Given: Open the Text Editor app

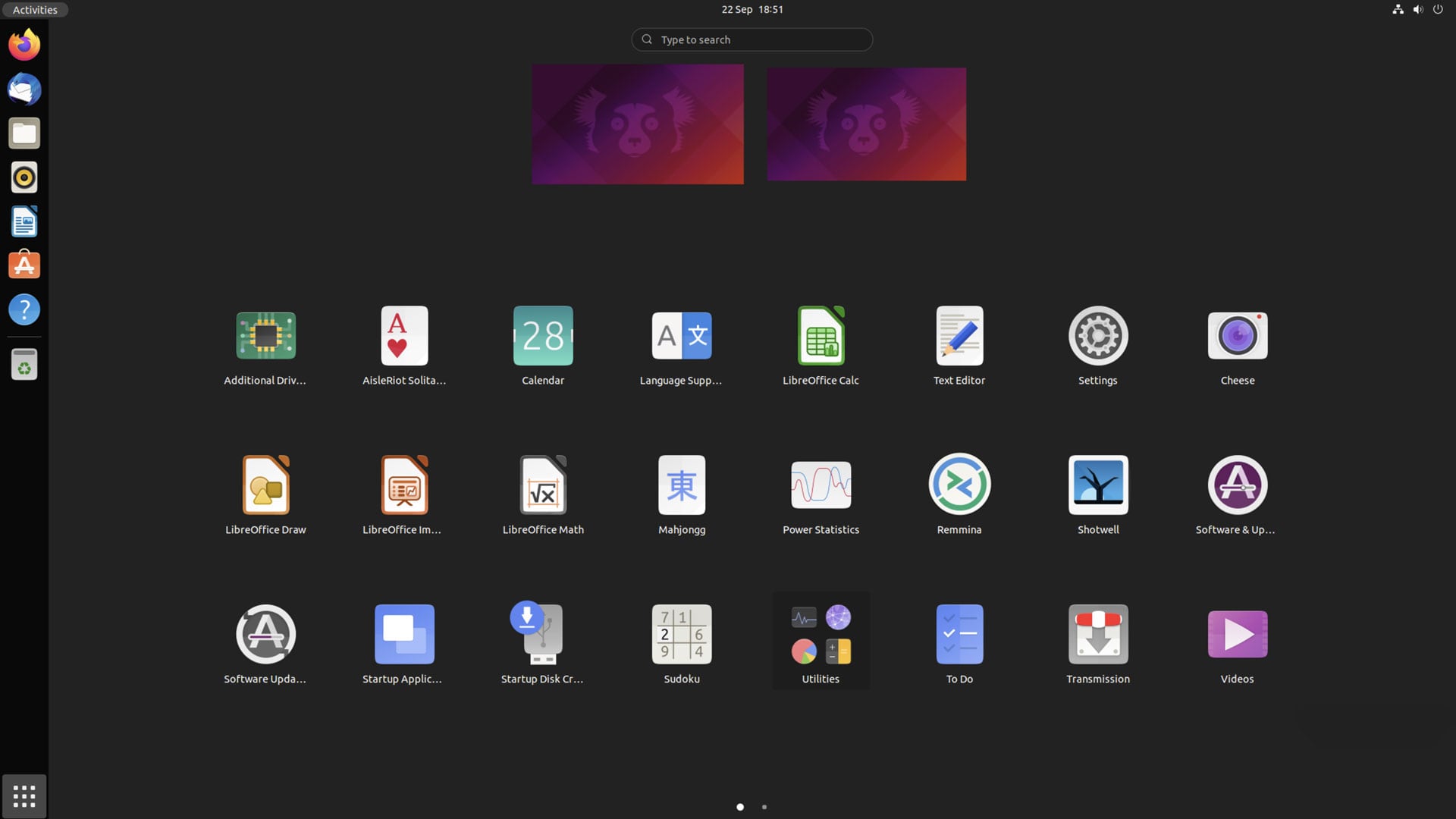Looking at the screenshot, I should [x=959, y=335].
